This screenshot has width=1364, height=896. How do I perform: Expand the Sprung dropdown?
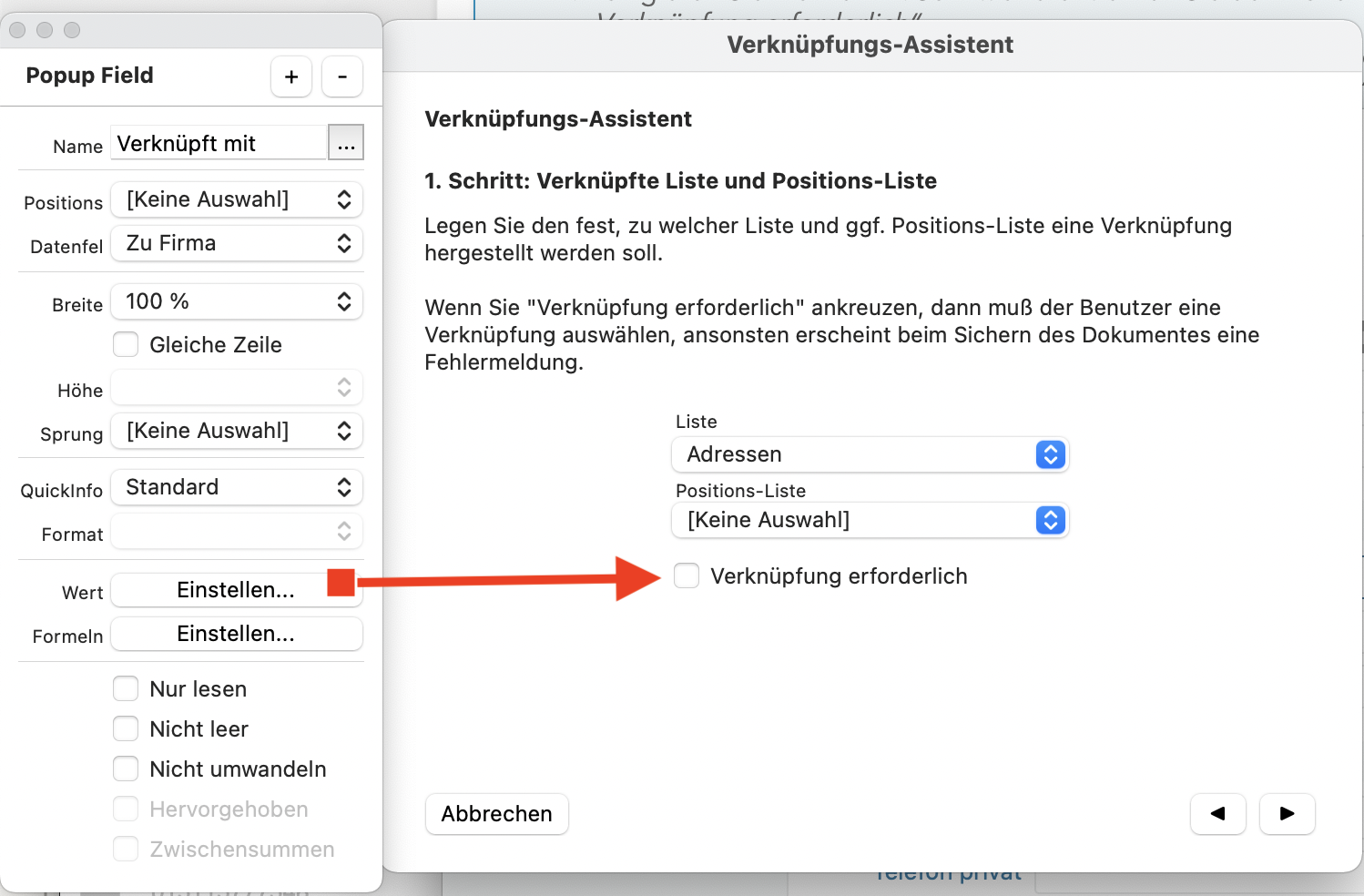[237, 432]
